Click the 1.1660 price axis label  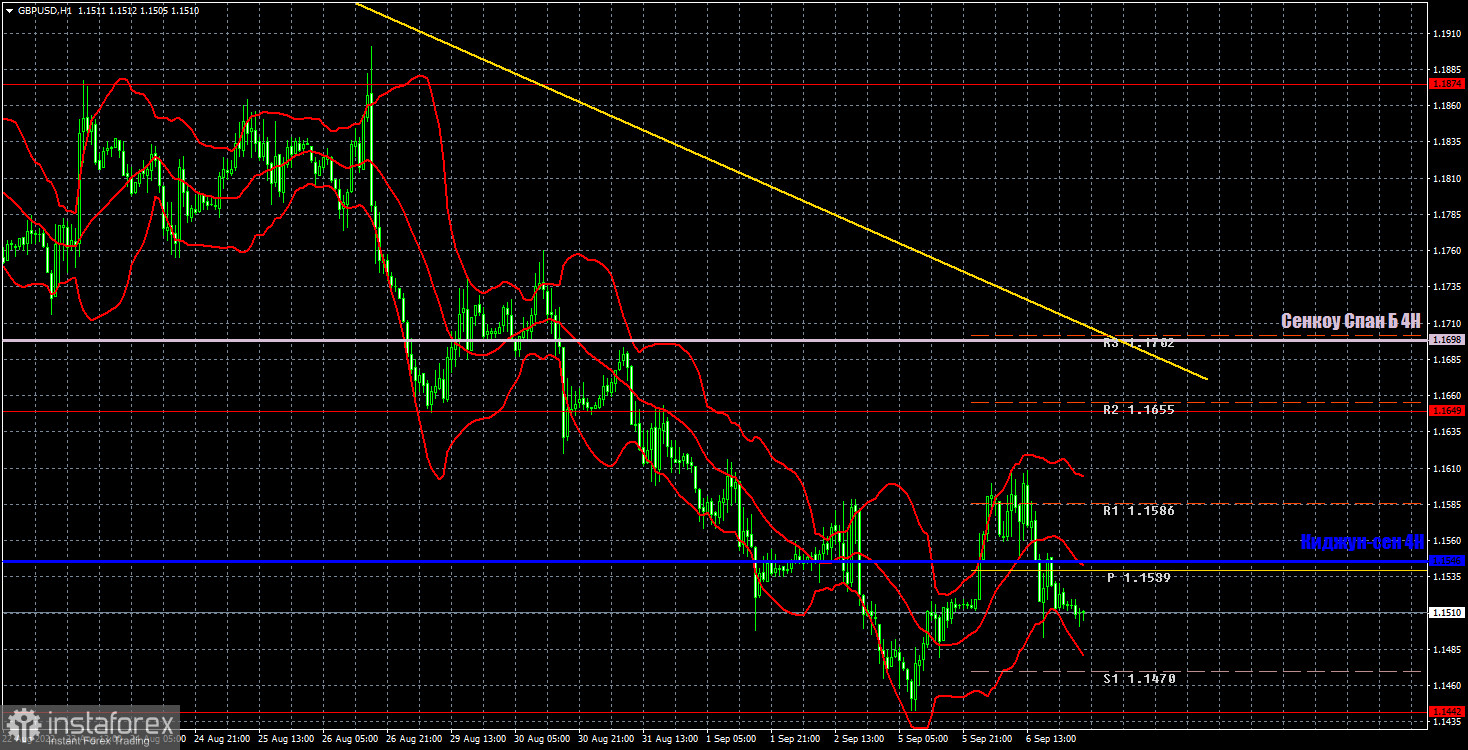point(1447,396)
